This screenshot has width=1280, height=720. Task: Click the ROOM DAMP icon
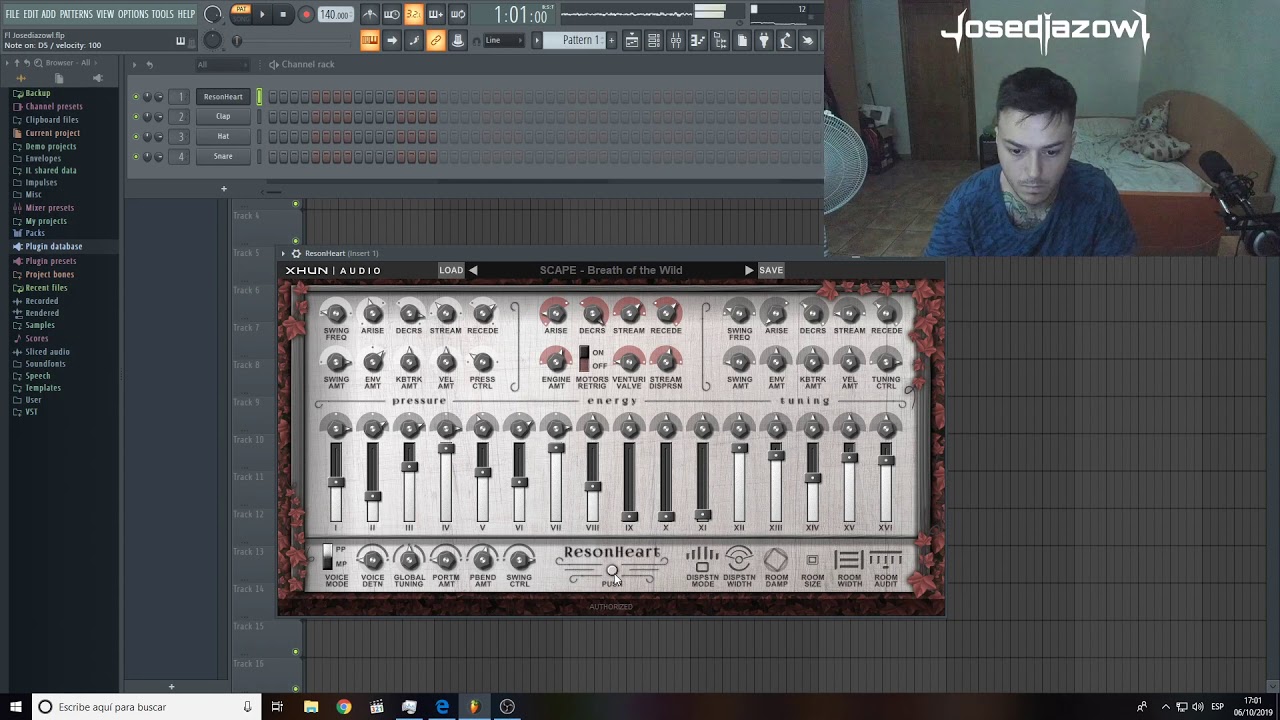pos(776,560)
